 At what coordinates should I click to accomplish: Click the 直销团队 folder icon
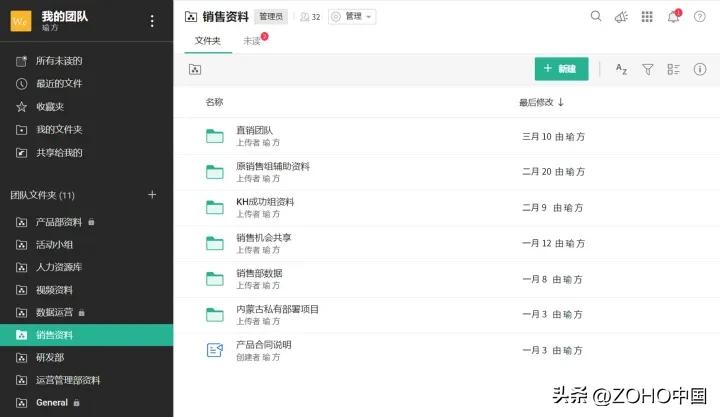tap(214, 136)
